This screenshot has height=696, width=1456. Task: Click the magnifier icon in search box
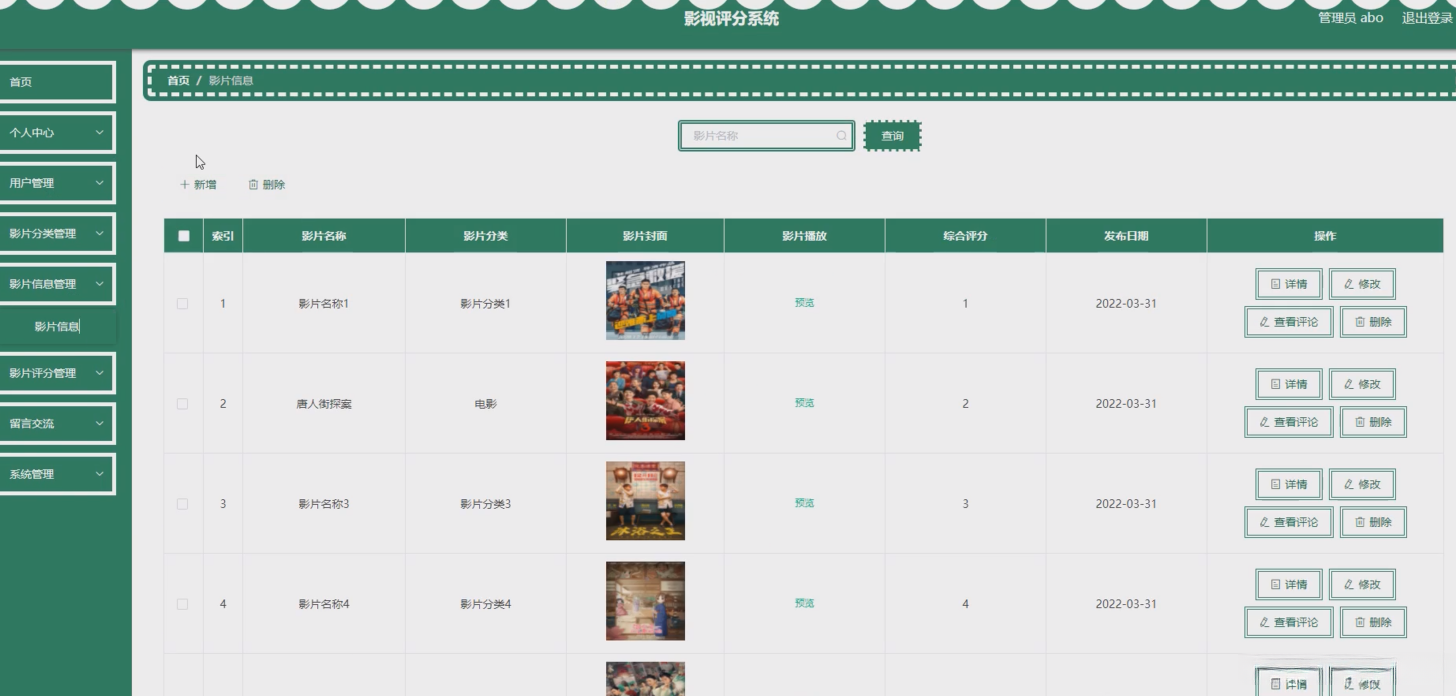pos(841,136)
